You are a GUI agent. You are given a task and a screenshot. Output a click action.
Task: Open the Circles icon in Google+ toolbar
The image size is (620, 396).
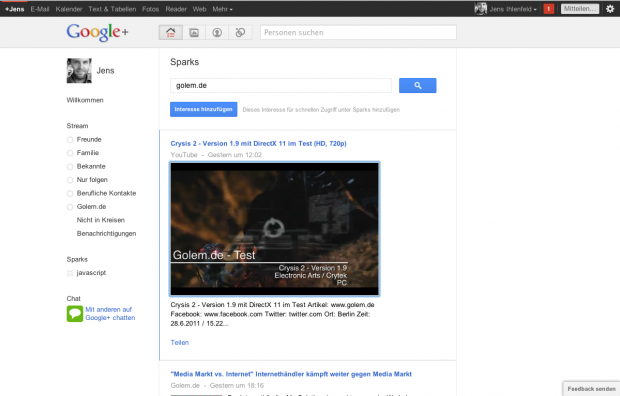click(240, 32)
